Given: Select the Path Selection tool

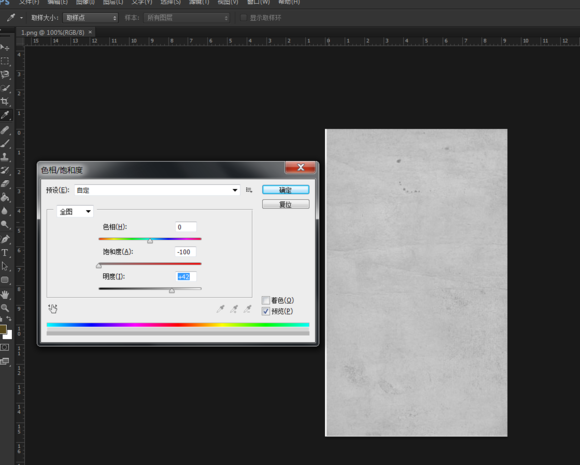Looking at the screenshot, I should click(5, 266).
